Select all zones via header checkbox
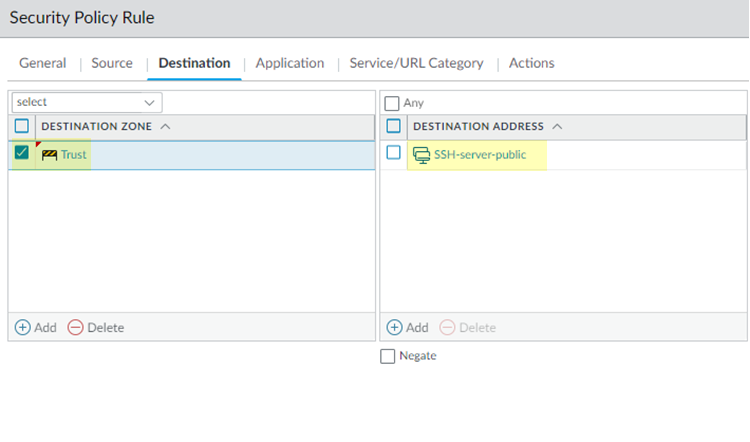750x442 pixels. click(x=22, y=126)
